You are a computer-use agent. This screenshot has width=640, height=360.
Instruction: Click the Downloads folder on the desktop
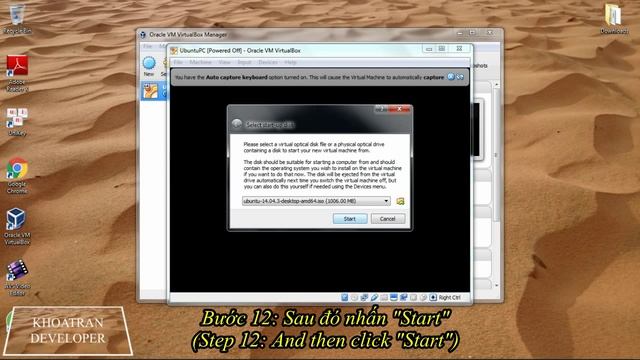tap(613, 18)
